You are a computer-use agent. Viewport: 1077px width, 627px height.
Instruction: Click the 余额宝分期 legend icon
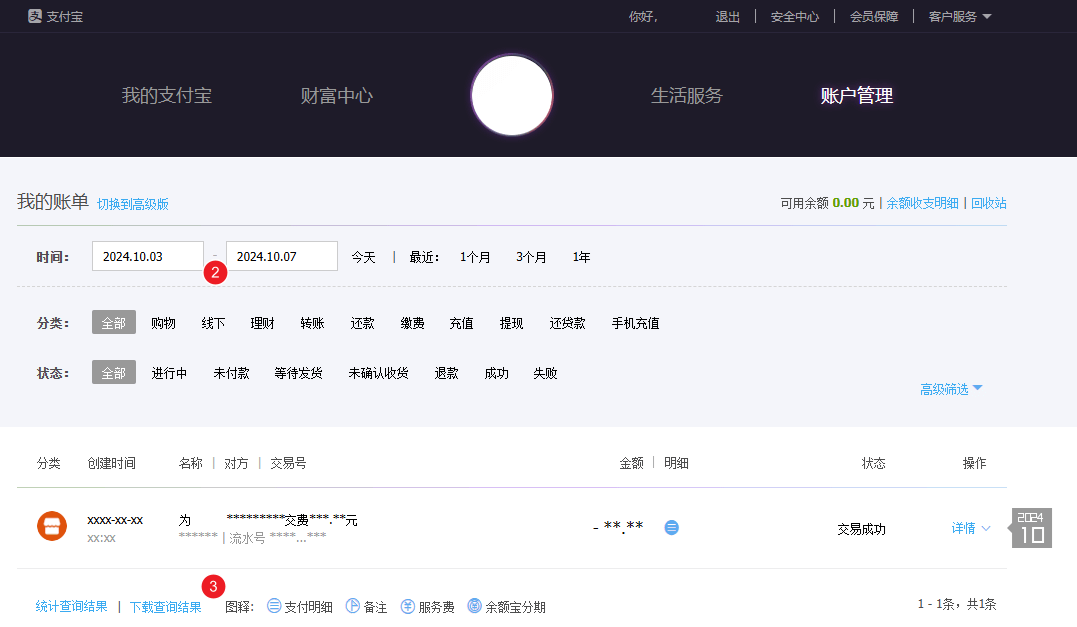pos(474,606)
